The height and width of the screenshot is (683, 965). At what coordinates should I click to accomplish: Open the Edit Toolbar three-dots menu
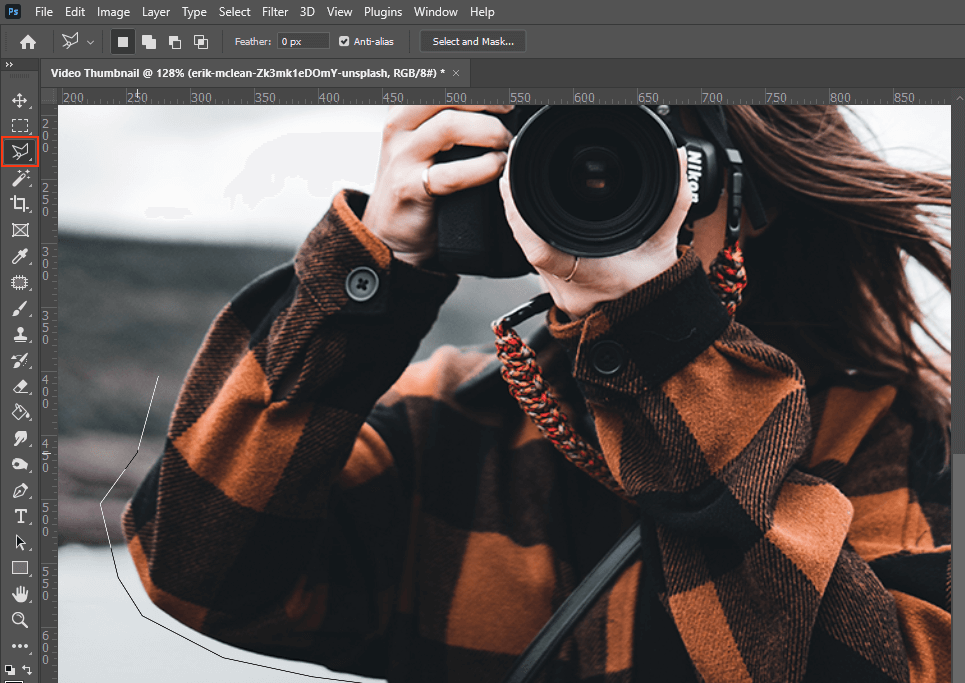pyautogui.click(x=20, y=646)
